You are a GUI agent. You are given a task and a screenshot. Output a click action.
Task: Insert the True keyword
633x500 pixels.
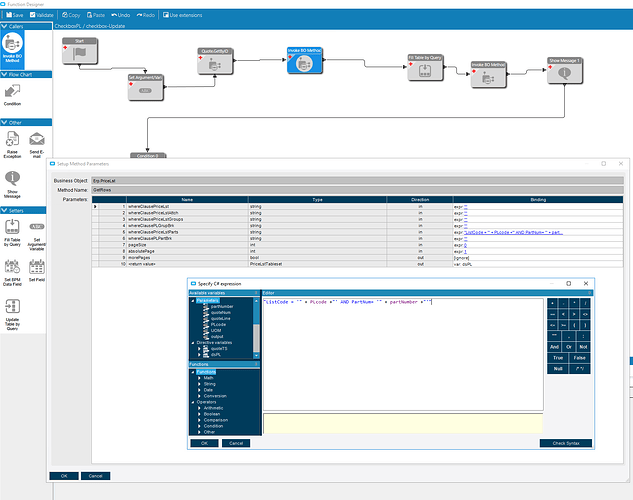pos(558,358)
